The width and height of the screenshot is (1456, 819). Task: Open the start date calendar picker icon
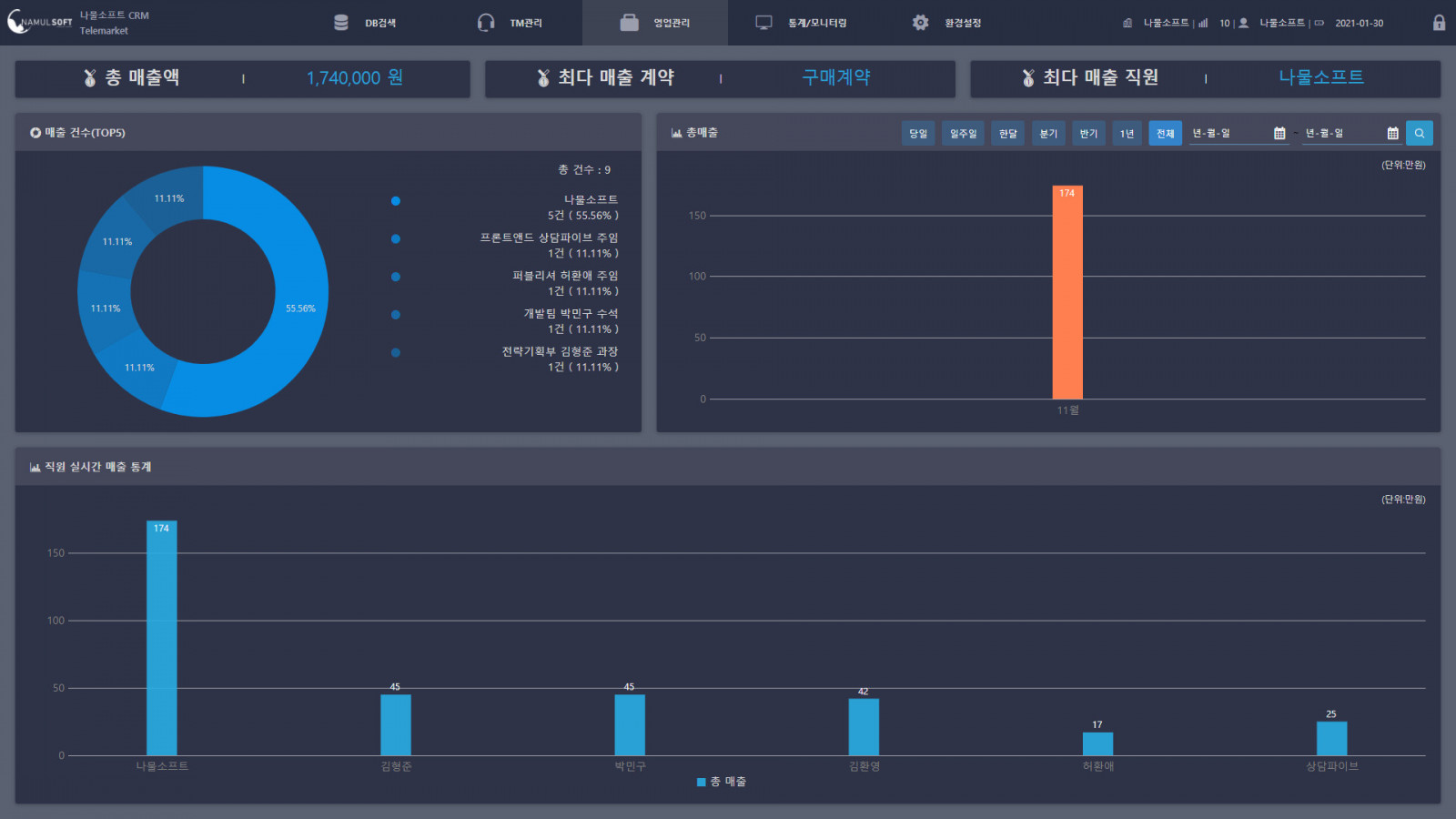pos(1279,134)
